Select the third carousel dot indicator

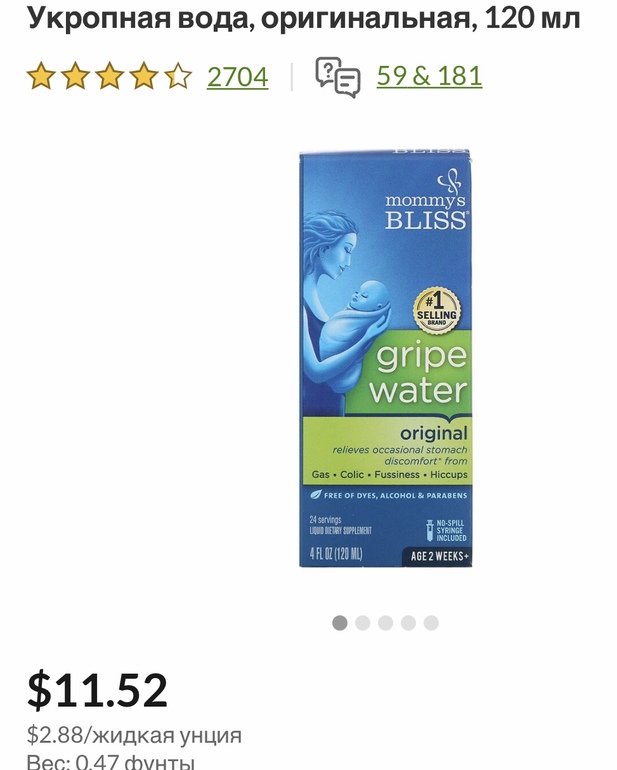[386, 623]
